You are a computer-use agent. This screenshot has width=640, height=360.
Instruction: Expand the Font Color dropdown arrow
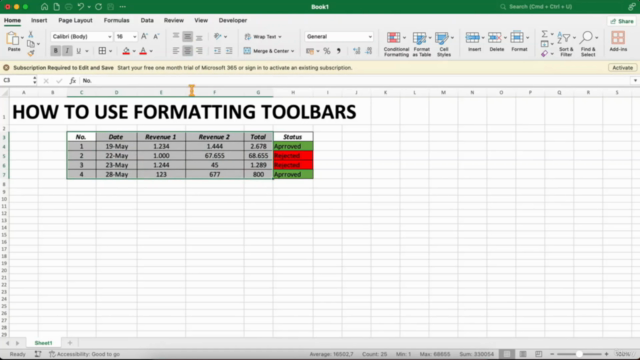click(151, 51)
